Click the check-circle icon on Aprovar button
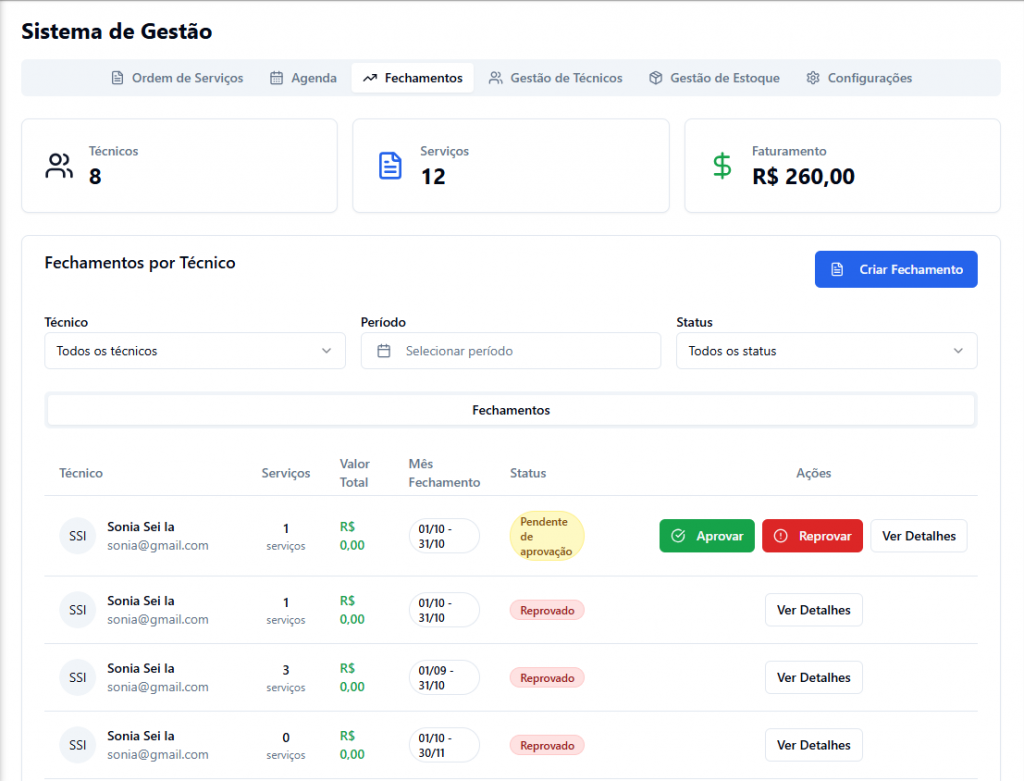 (x=679, y=535)
